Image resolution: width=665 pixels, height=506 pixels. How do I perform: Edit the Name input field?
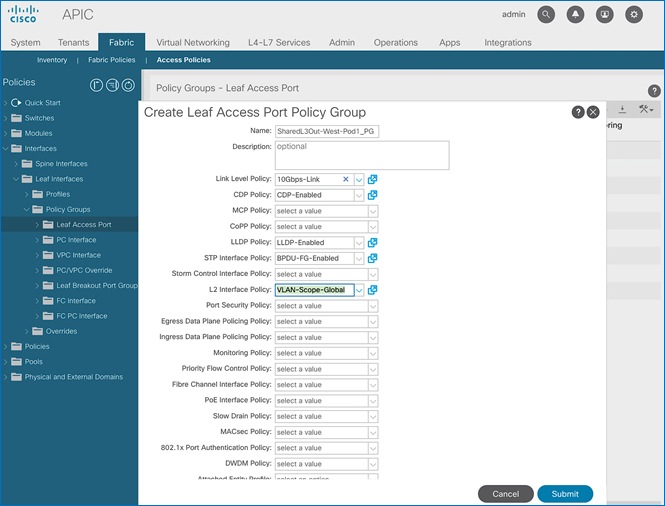point(327,131)
